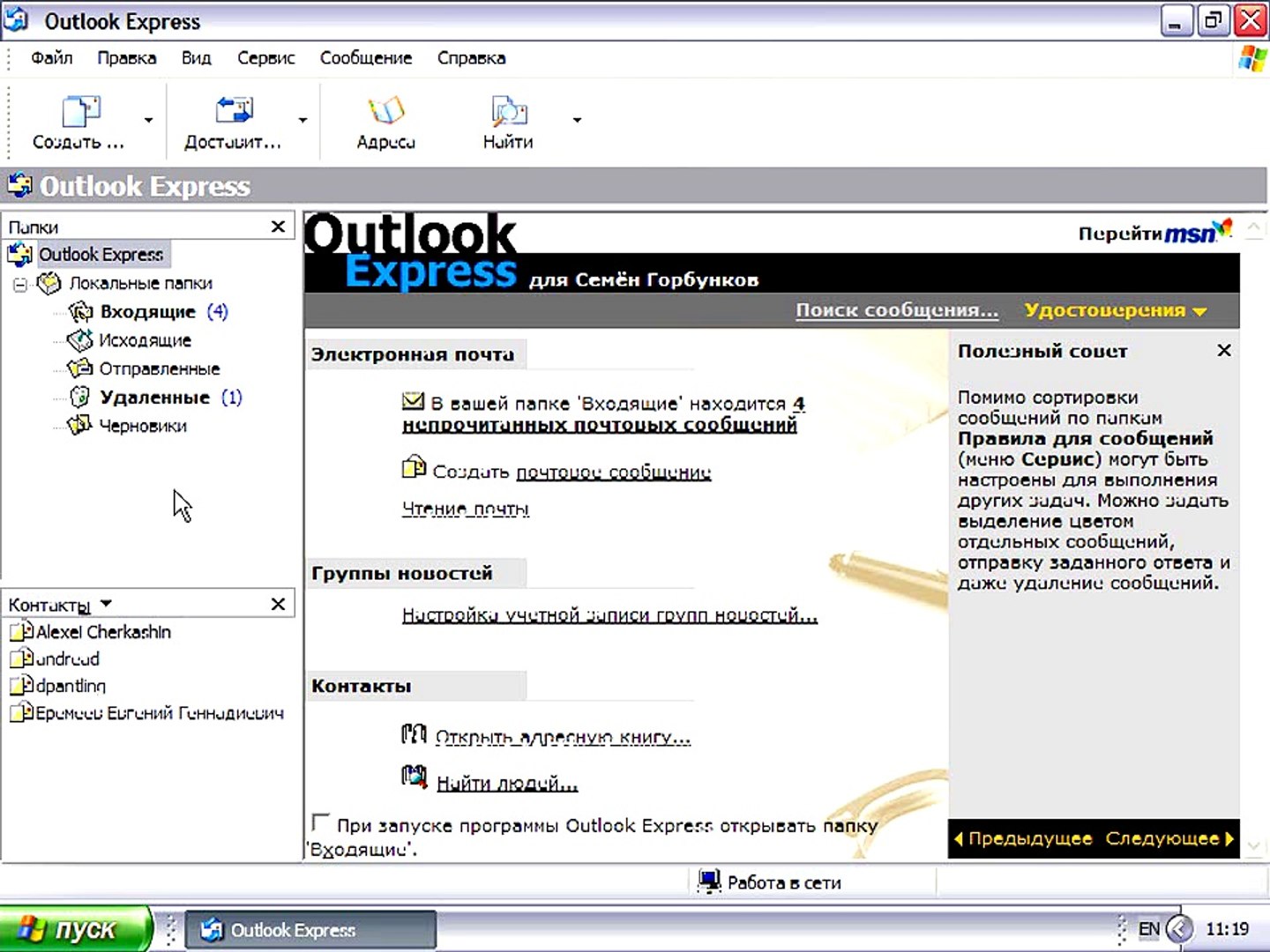This screenshot has width=1270, height=952.
Task: Open the Удостоверения dropdown
Action: pyautogui.click(x=1115, y=310)
